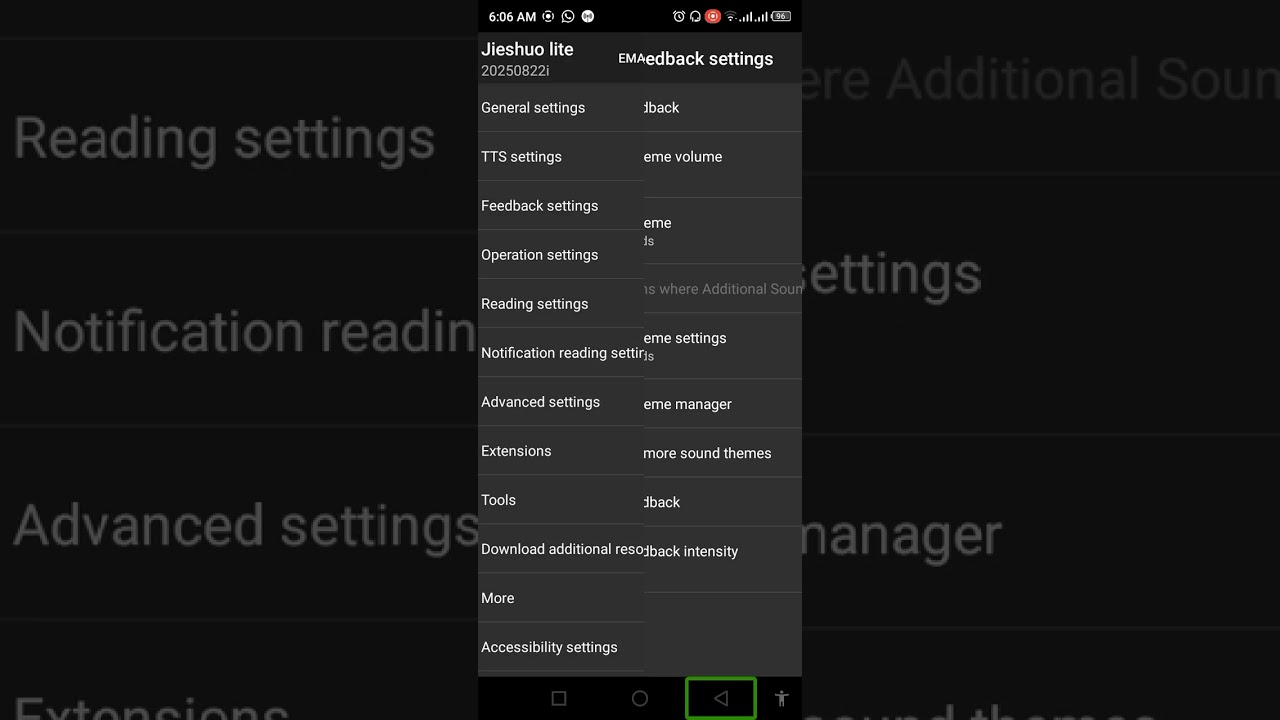The image size is (1280, 720).
Task: Open TTS settings
Action: coord(560,157)
